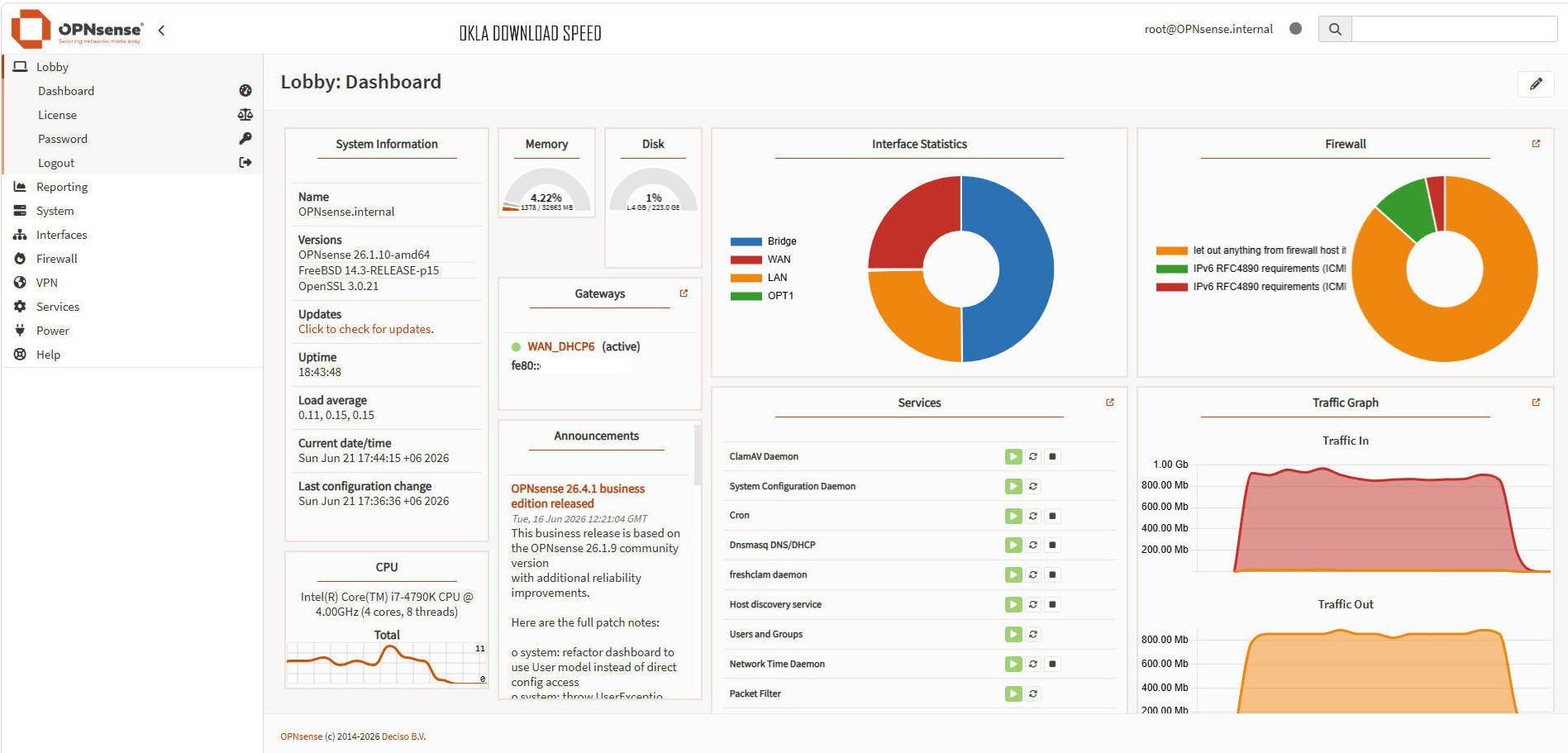Open the WAN_DHCP6 gateway link
The image size is (1568, 753).
[x=561, y=346]
